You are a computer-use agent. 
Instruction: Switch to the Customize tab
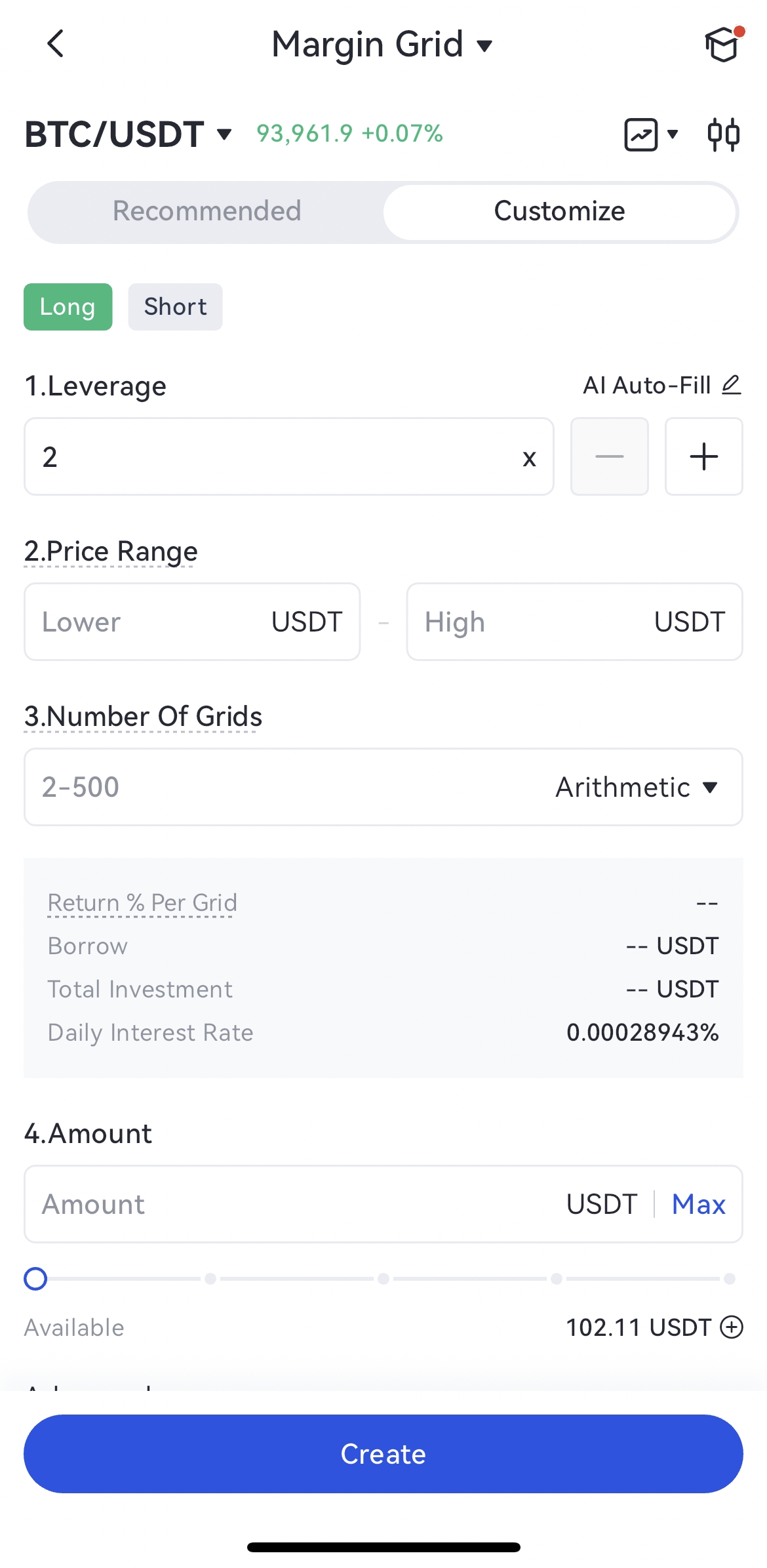click(559, 211)
